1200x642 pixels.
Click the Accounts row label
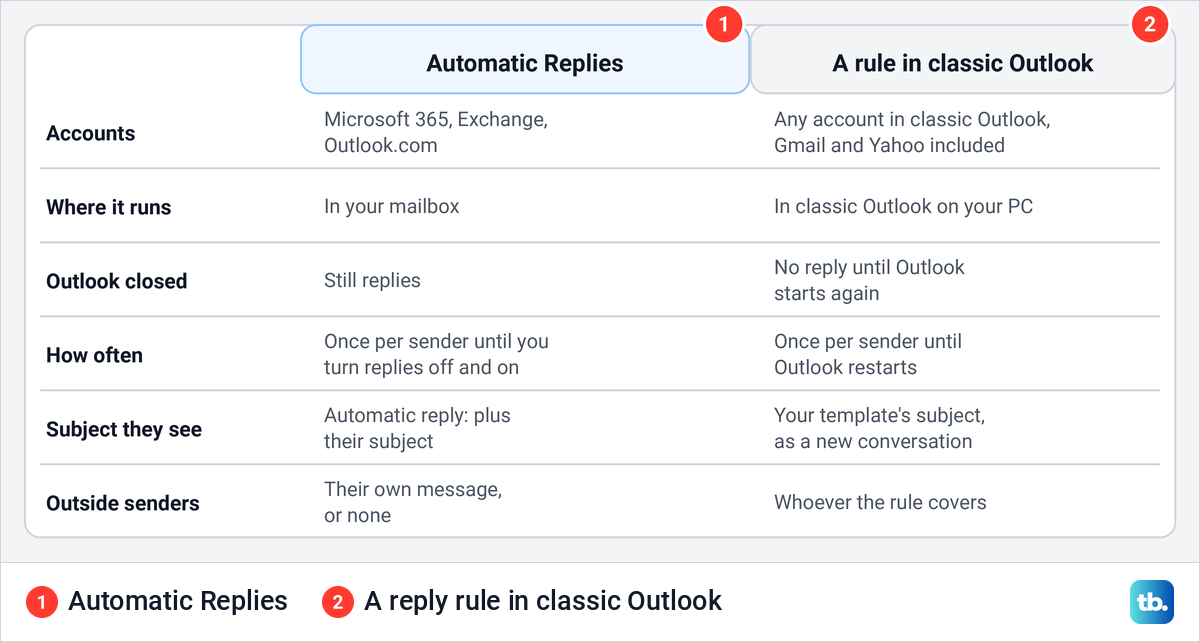pos(91,133)
